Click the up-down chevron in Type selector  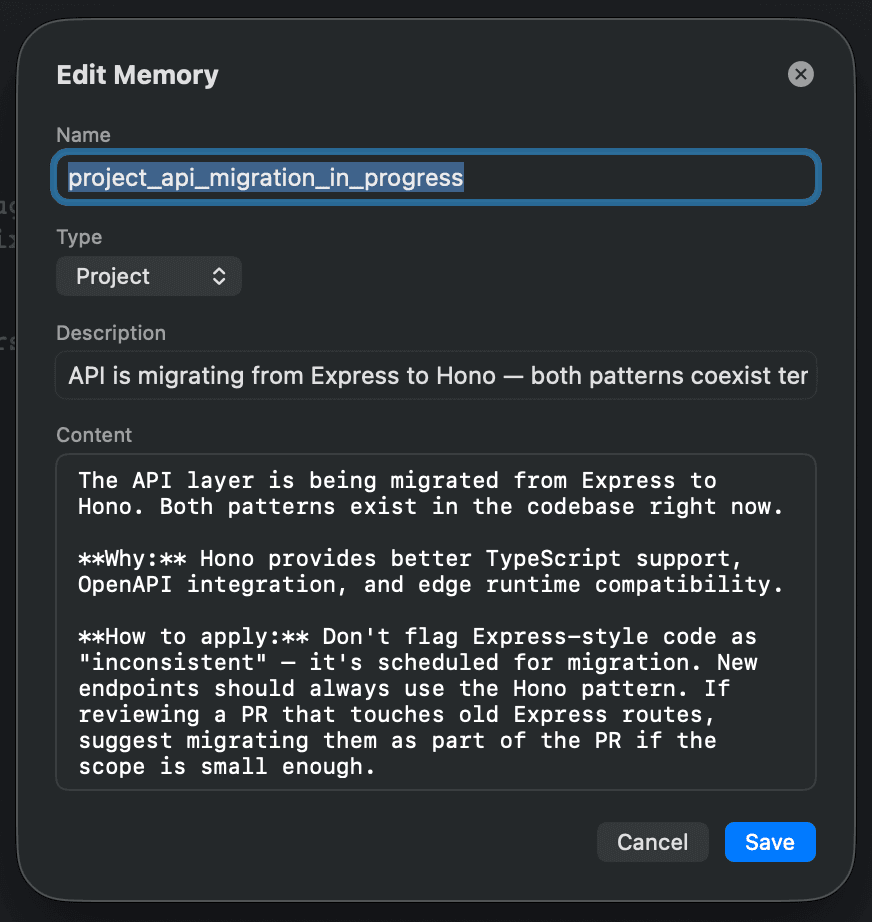coord(219,277)
